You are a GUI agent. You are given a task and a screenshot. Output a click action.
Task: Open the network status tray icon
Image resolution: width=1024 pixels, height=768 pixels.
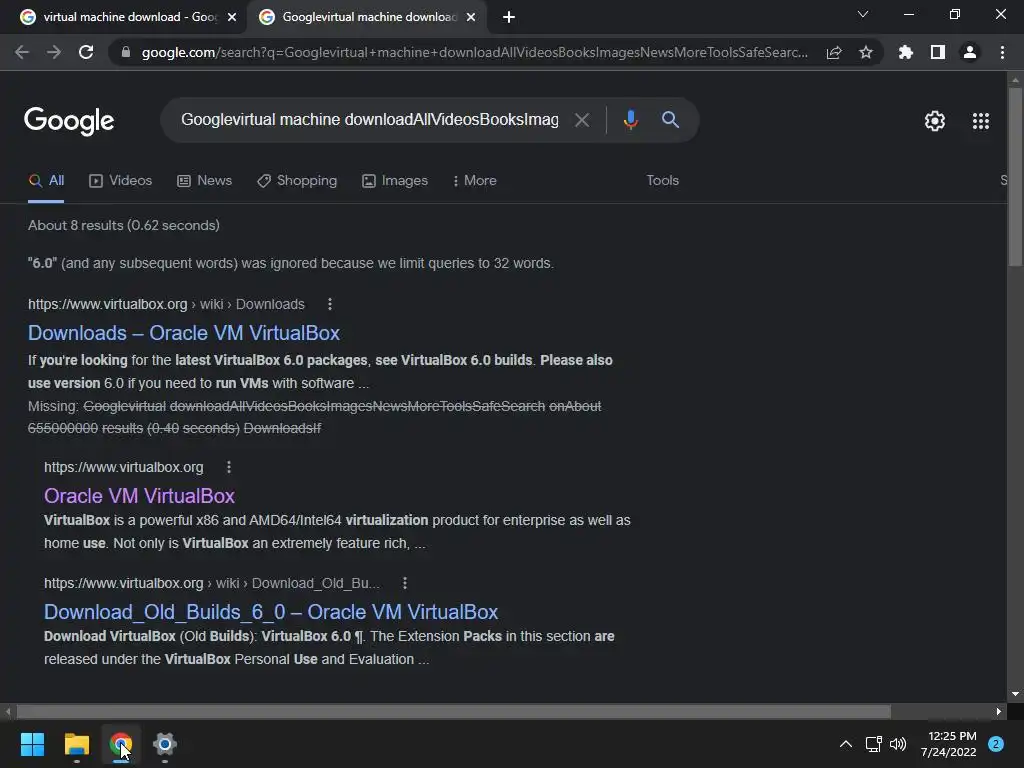[873, 744]
